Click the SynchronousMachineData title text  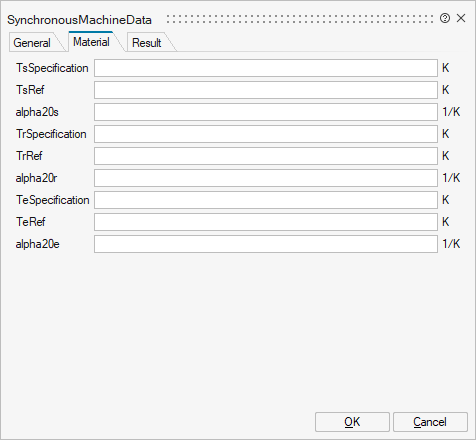[x=79, y=20]
